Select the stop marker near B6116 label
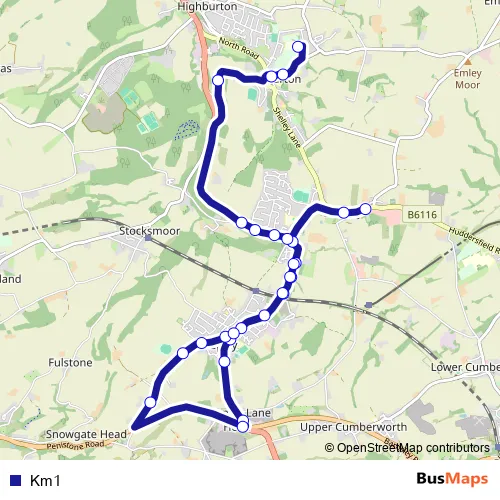500x500 pixels. coord(366,209)
